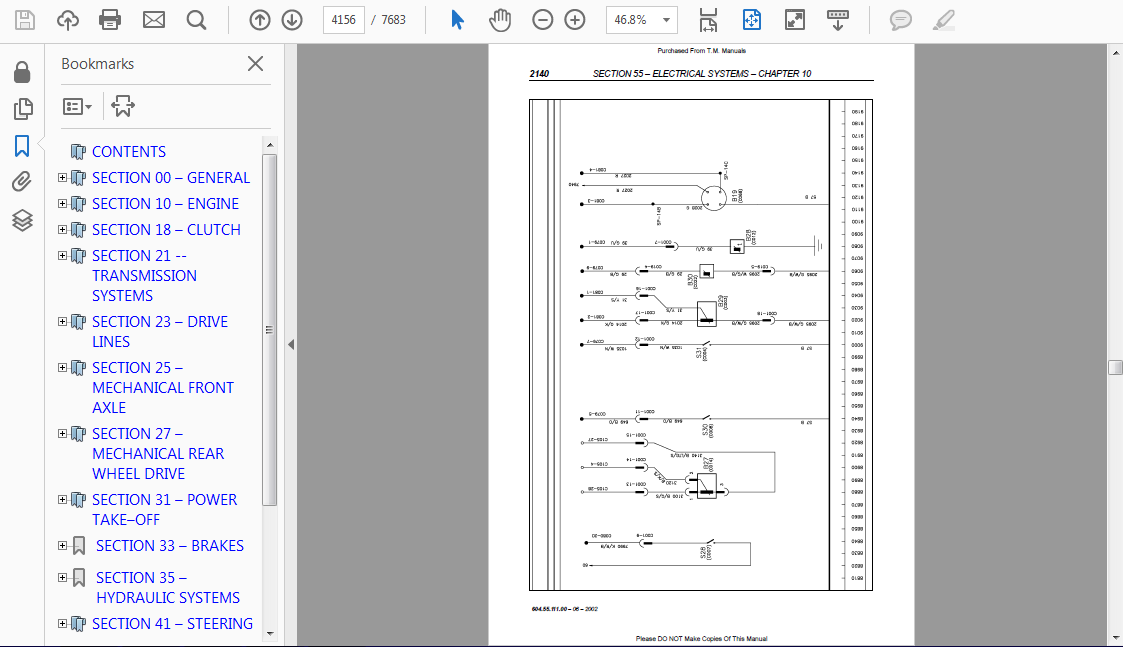
Task: Open SECTION 31 – POWER TAKE-OFF
Action: (x=164, y=509)
